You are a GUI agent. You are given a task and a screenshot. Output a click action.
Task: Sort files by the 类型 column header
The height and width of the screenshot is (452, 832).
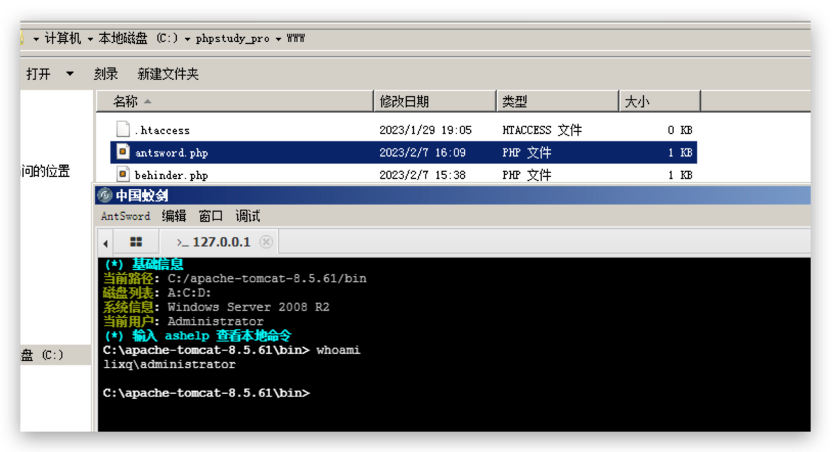pos(558,101)
